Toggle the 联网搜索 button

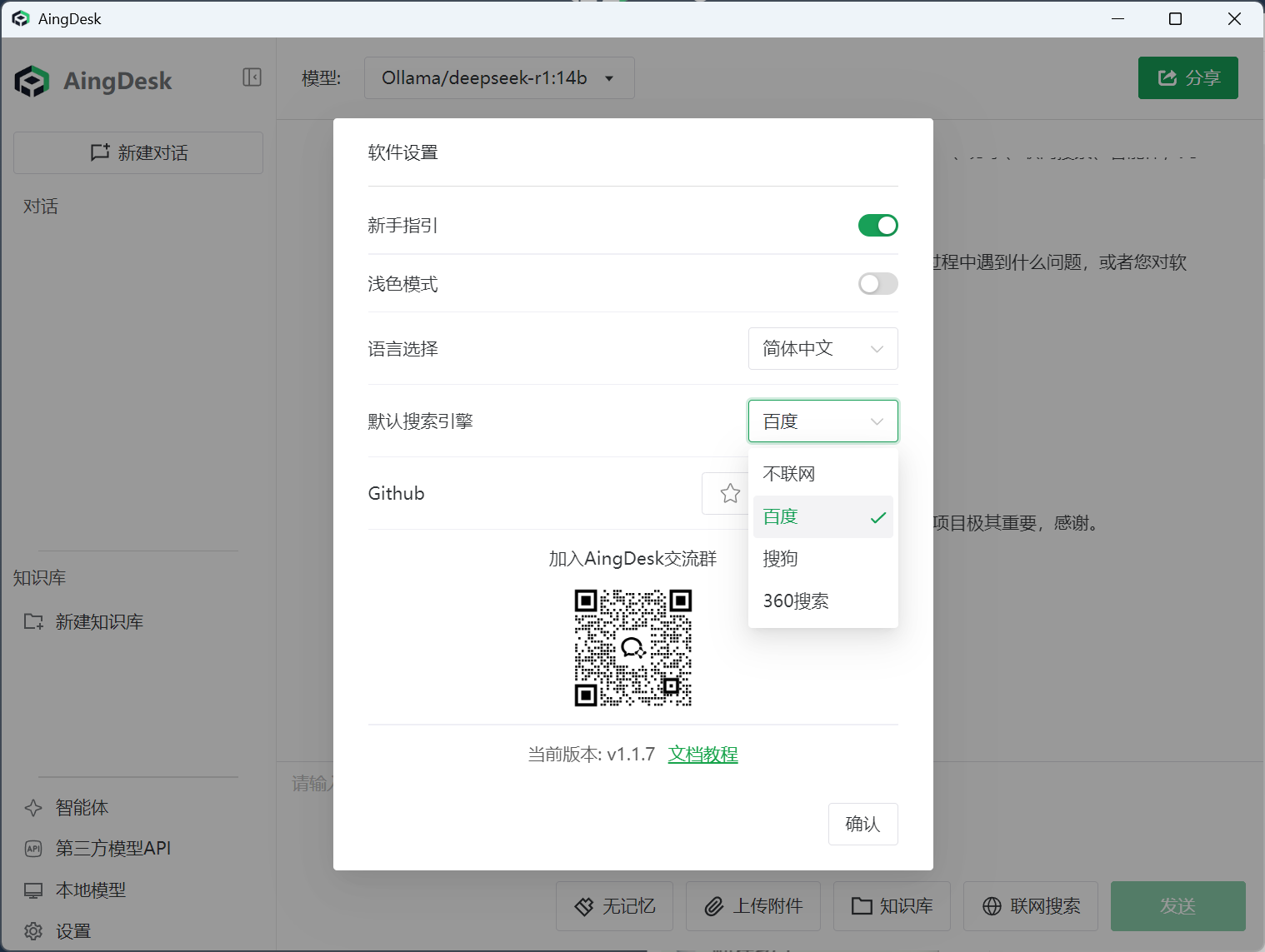coord(1031,906)
